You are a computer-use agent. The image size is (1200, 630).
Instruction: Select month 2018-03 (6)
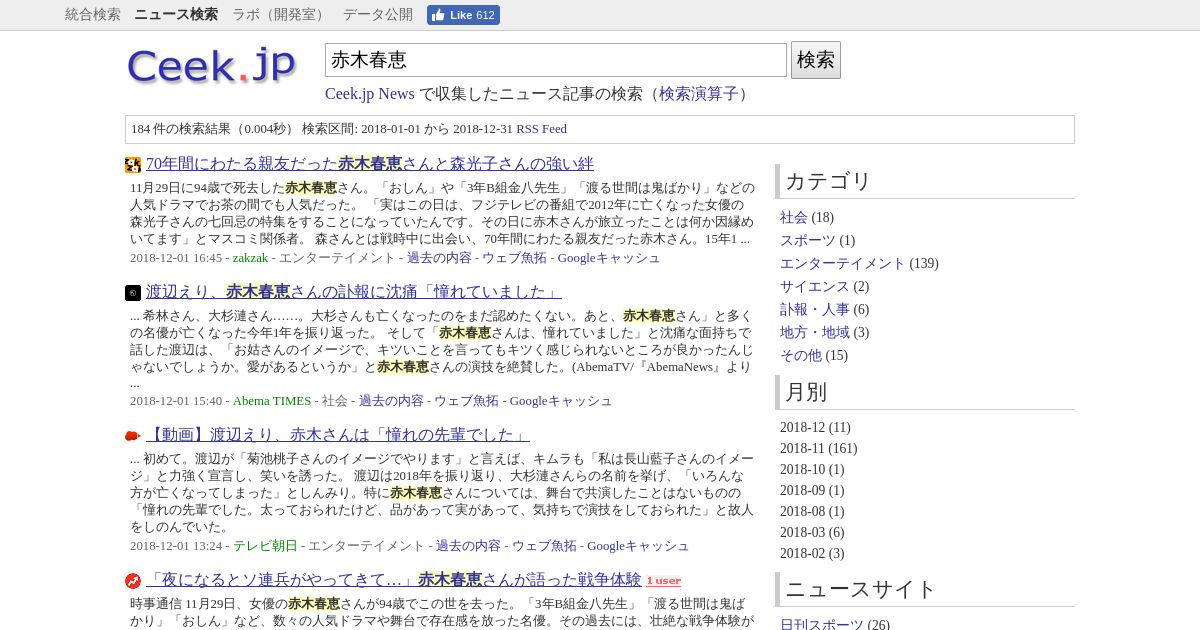(812, 533)
